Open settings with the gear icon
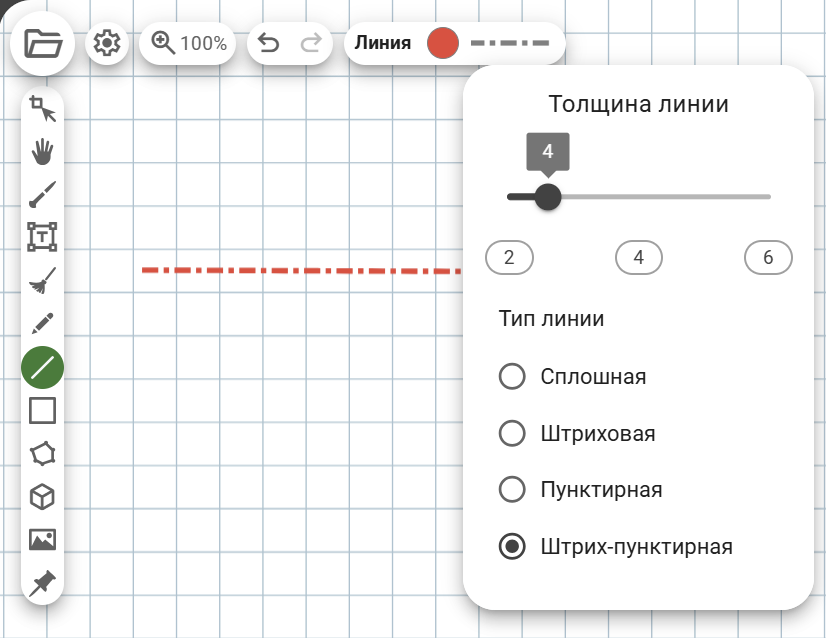This screenshot has width=826, height=638. click(x=107, y=44)
